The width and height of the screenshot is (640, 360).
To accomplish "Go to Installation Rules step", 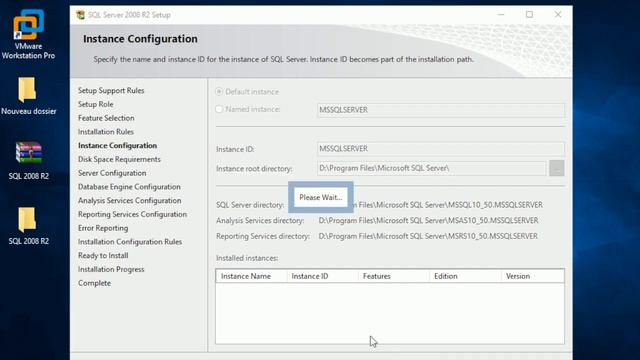I will pyautogui.click(x=106, y=132).
